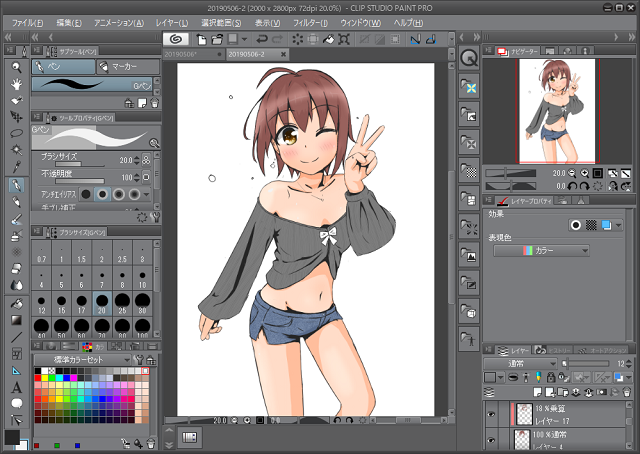The height and width of the screenshot is (454, 640).
Task: Select strong anti-aliasing option
Action: tap(135, 194)
